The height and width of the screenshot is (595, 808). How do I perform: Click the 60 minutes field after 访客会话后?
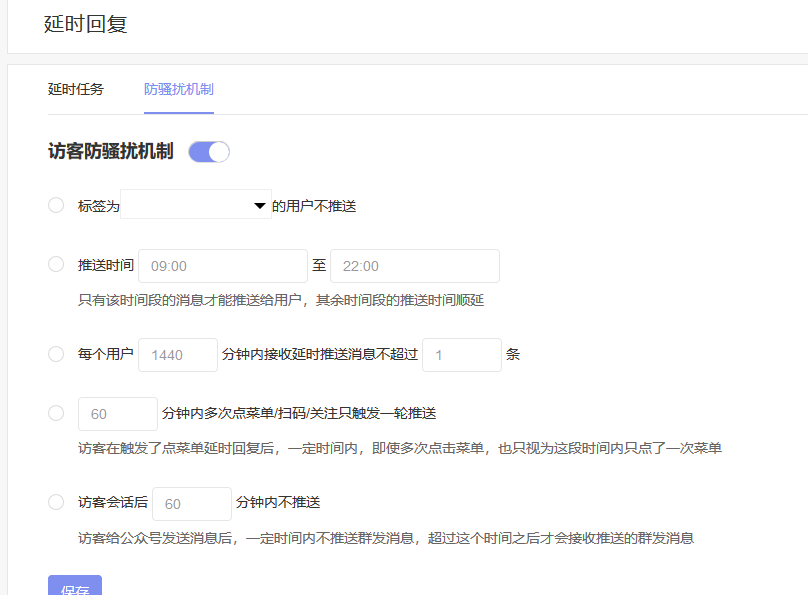[x=192, y=504]
